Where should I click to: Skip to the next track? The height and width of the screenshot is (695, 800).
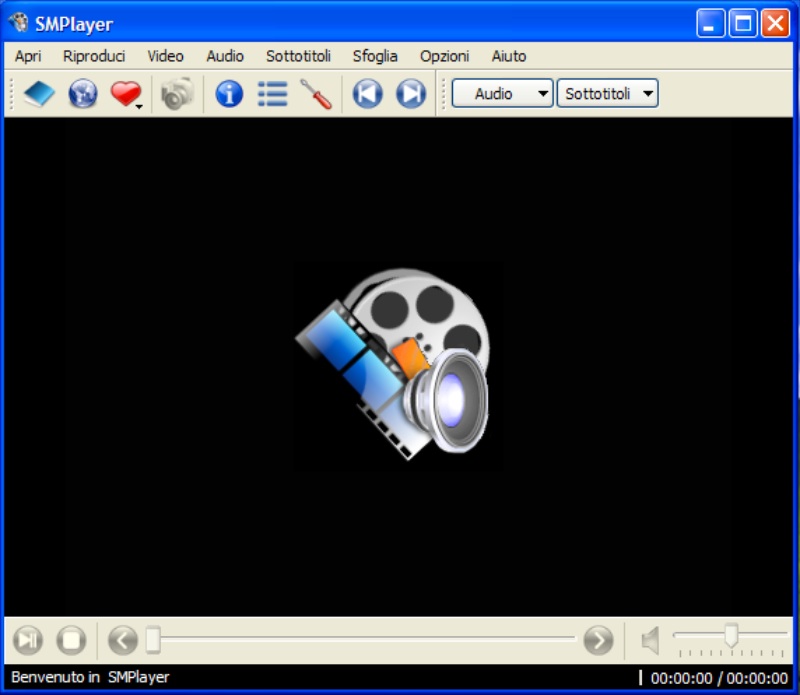click(x=410, y=94)
